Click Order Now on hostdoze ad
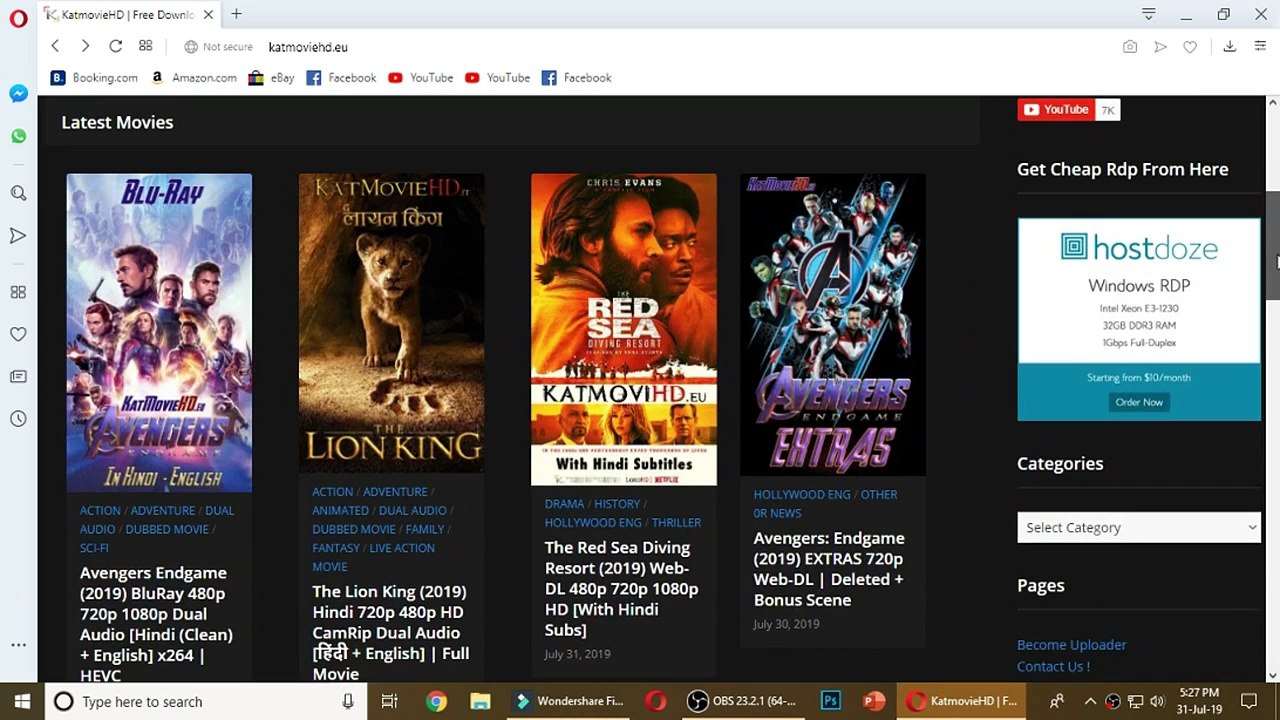The width and height of the screenshot is (1280, 720). [1139, 402]
